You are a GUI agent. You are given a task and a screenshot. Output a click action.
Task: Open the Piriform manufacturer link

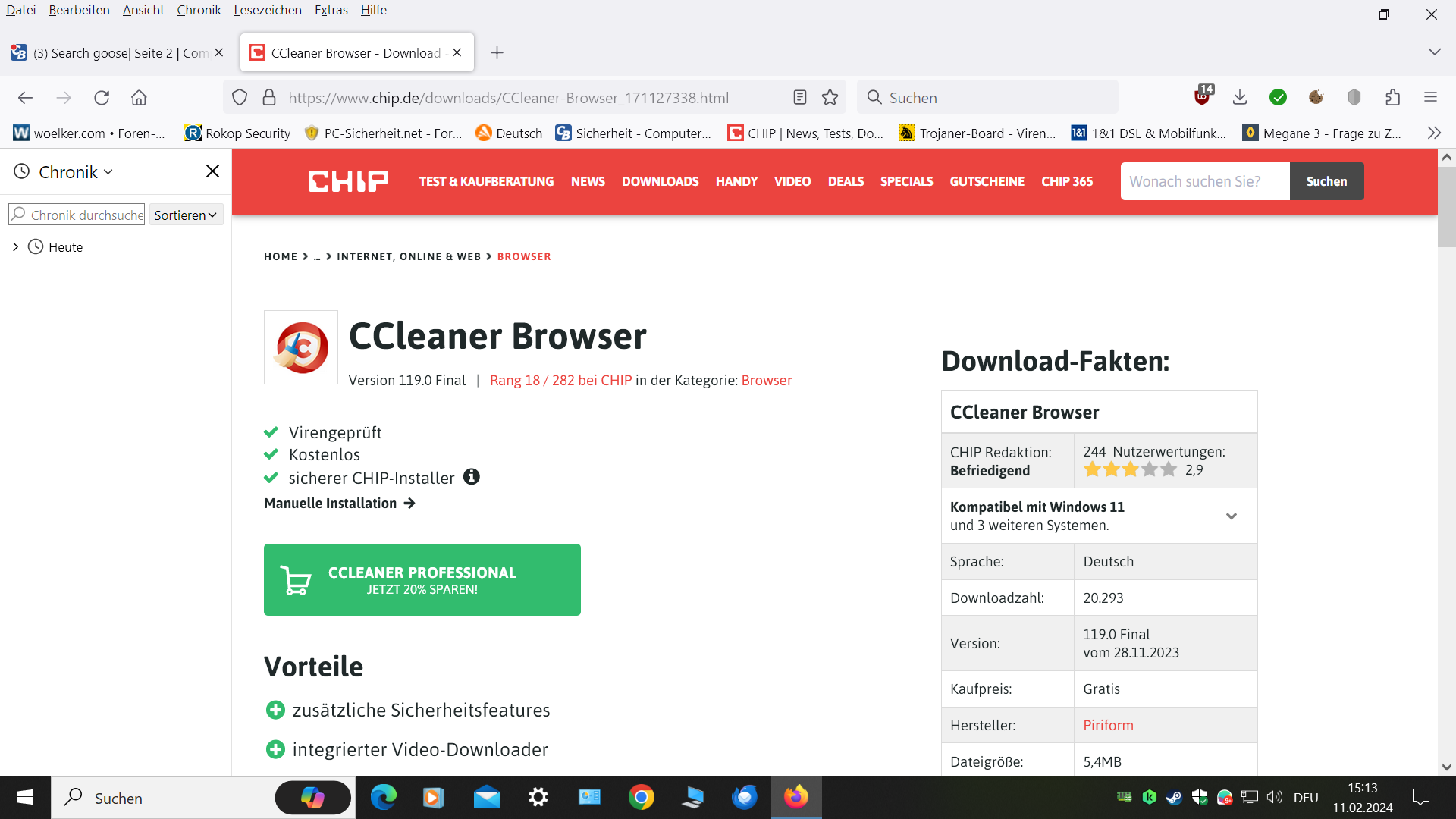1108,725
